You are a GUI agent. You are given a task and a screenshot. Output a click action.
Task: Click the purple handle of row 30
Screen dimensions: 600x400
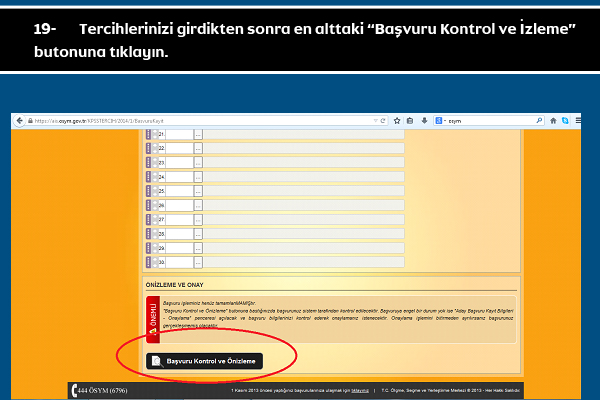click(149, 262)
